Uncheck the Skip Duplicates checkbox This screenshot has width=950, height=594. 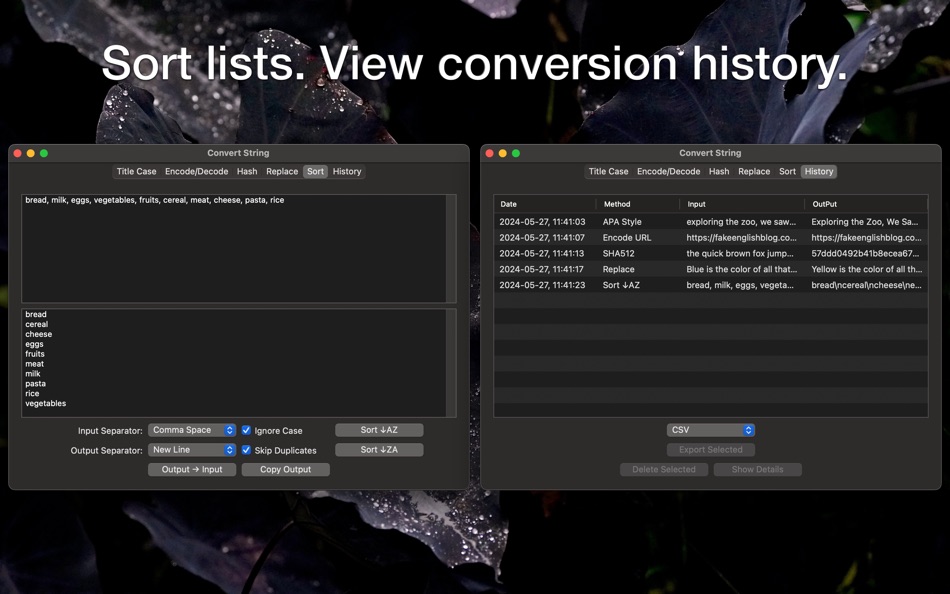coord(247,450)
